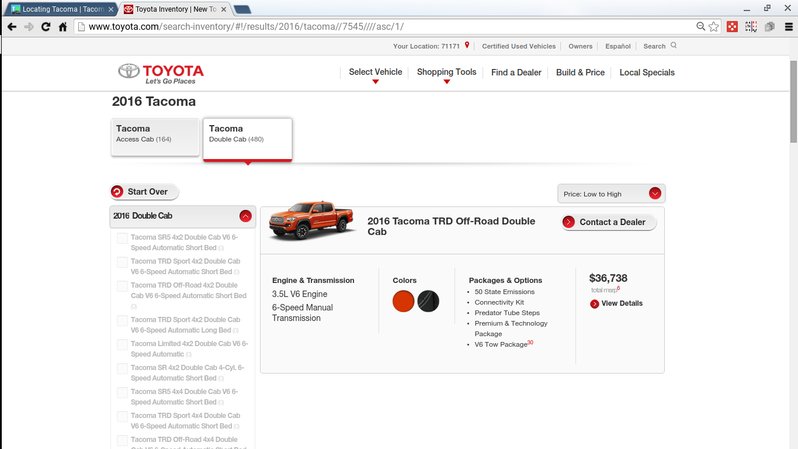Click the Start Over red circular arrow icon
The height and width of the screenshot is (449, 798).
coord(117,191)
